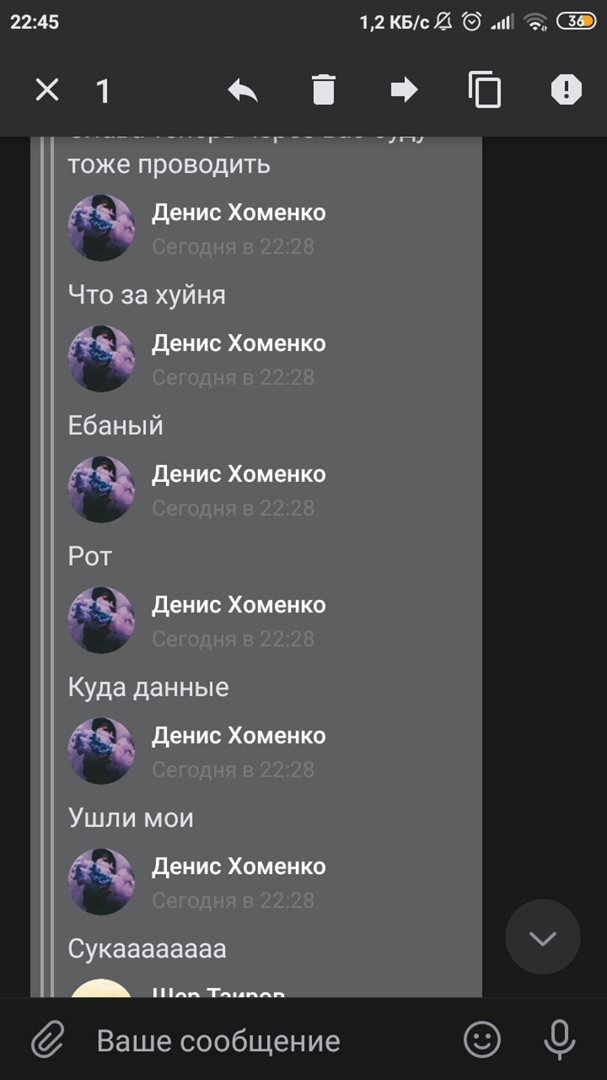607x1080 pixels.
Task: Start voice recording with microphone icon
Action: coord(559,1039)
